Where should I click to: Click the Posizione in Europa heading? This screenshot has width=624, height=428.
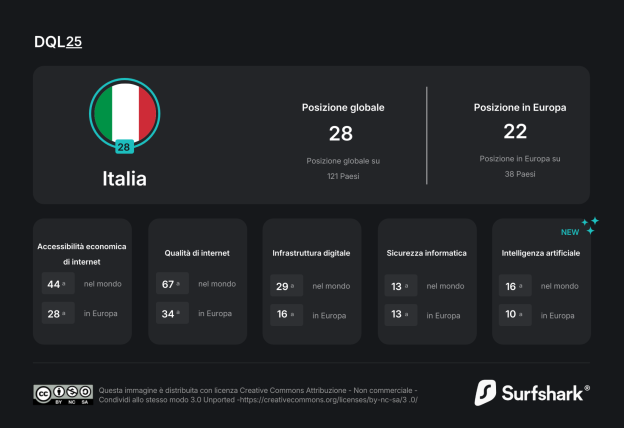click(520, 107)
